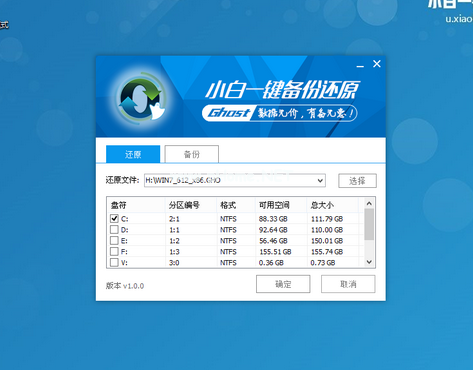This screenshot has width=473, height=370.
Task: Click the 88.33 GB free space cell
Action: (273, 219)
